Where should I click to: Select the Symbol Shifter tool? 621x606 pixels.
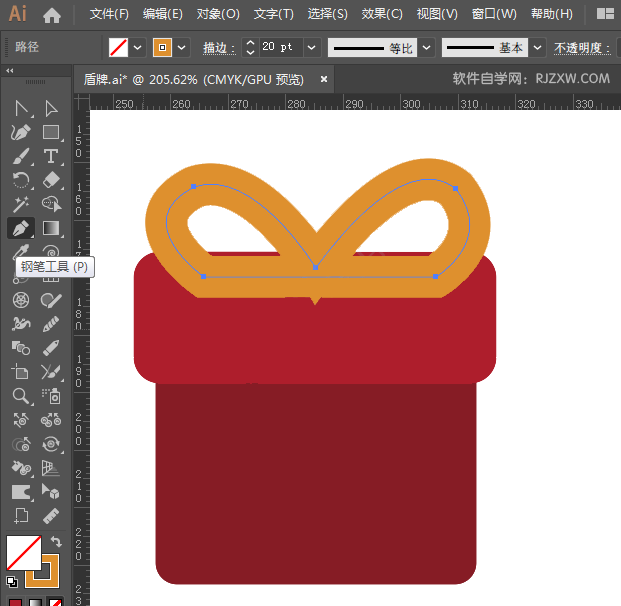(x=21, y=420)
